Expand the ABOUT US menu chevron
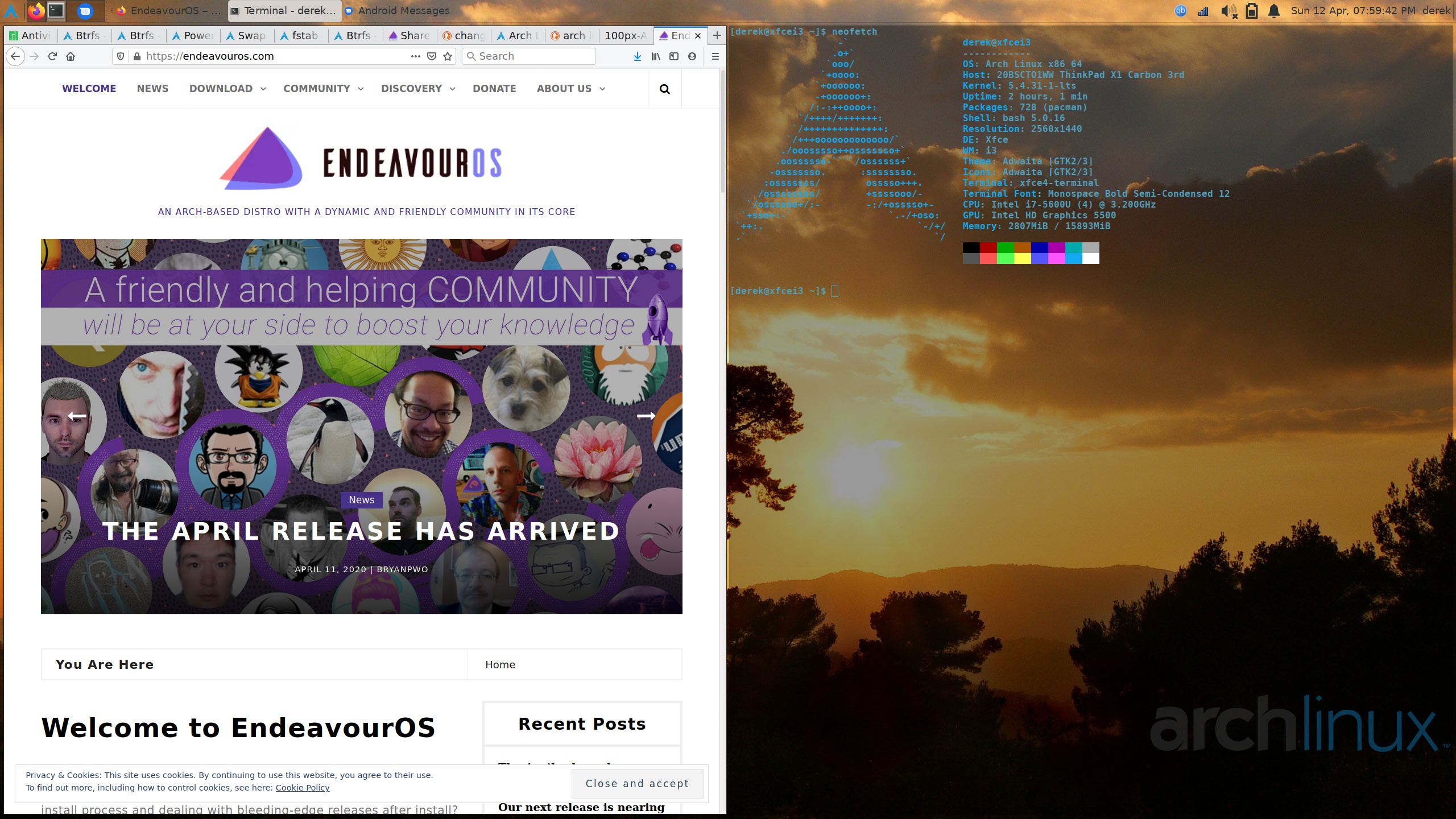1456x819 pixels. point(602,89)
